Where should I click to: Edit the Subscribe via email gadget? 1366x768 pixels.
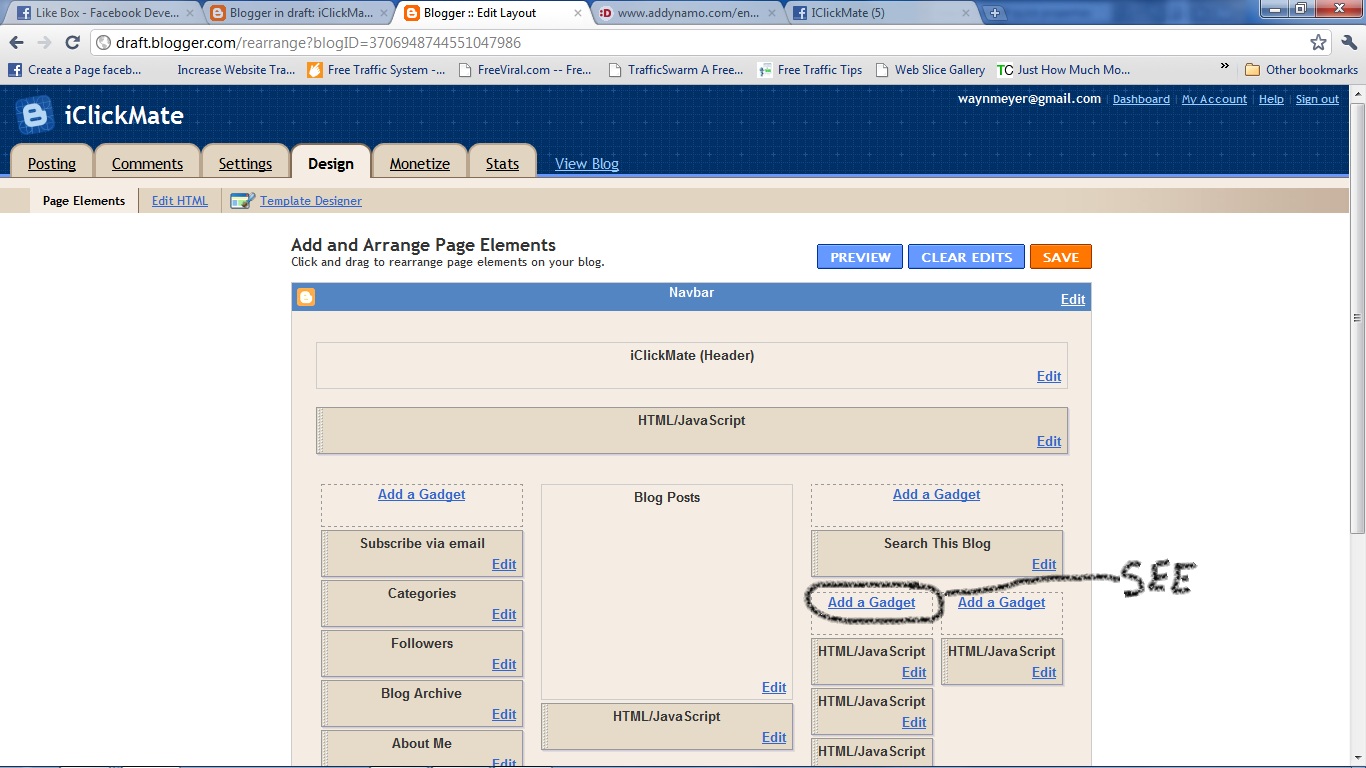[x=504, y=565]
